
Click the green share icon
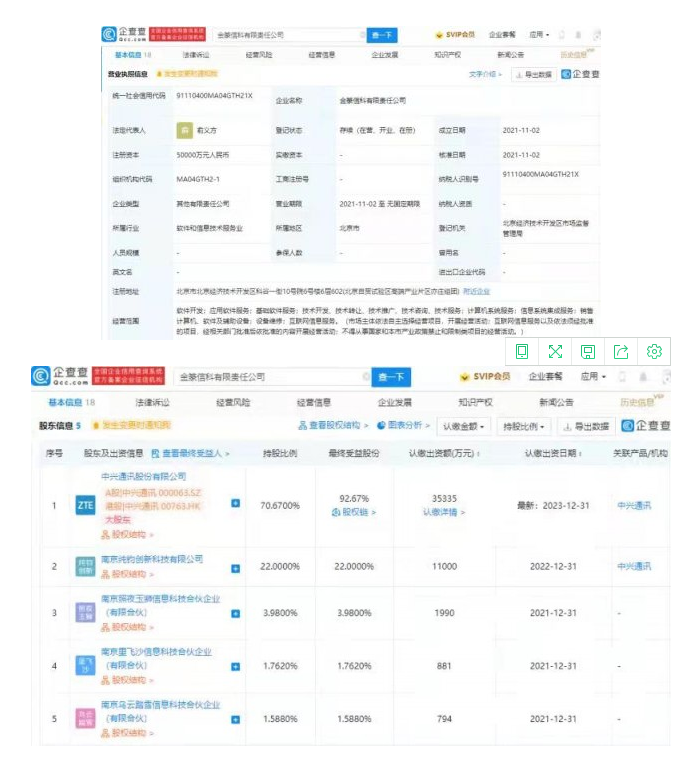point(621,351)
